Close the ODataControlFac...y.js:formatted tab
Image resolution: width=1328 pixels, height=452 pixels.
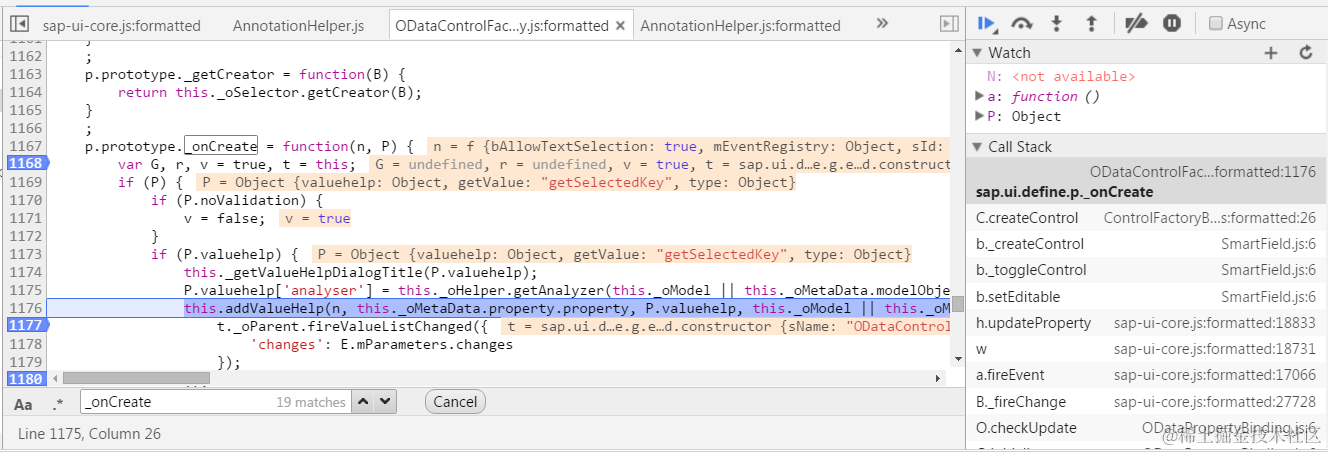click(622, 25)
